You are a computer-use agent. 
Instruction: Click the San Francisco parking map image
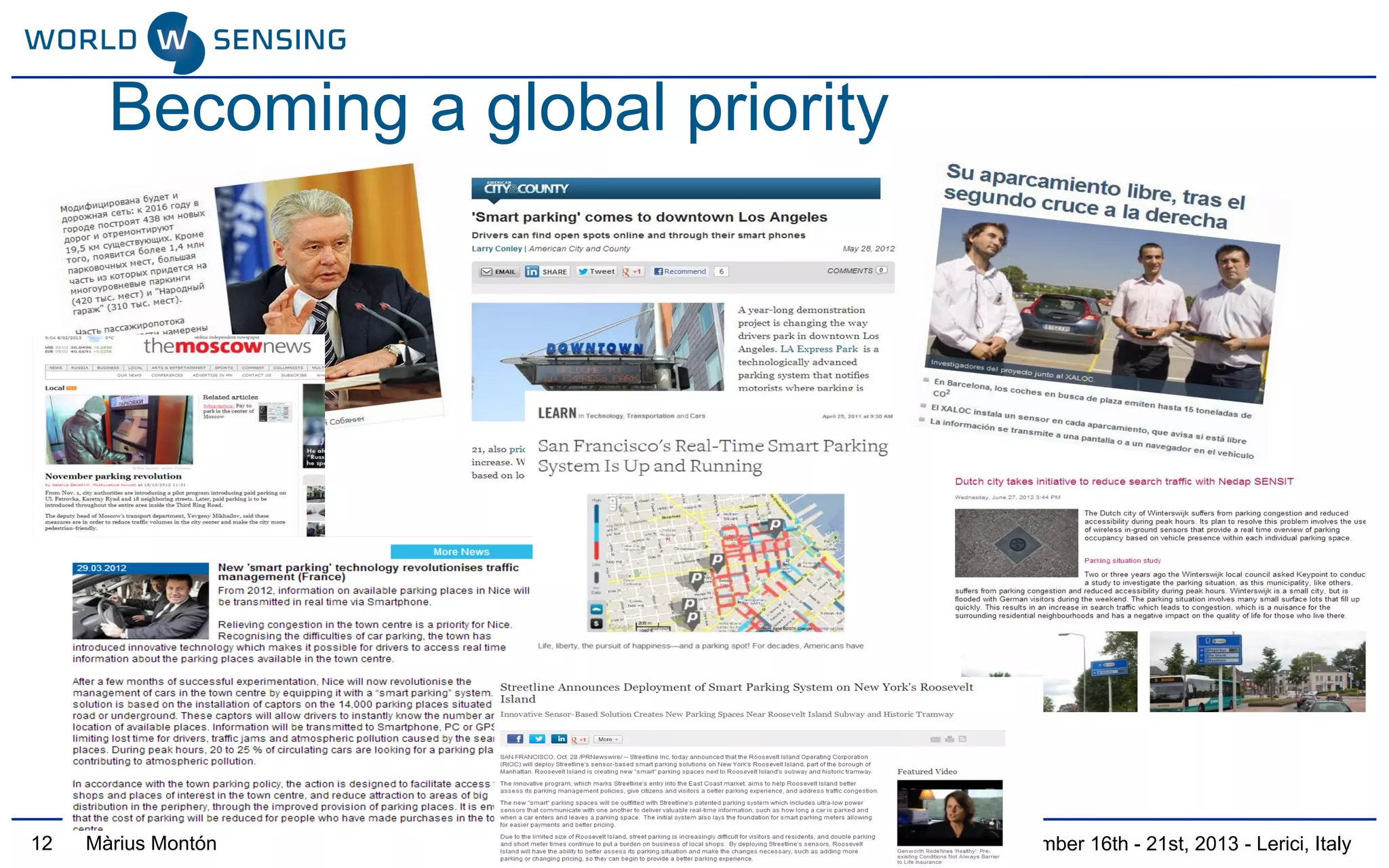[716, 563]
